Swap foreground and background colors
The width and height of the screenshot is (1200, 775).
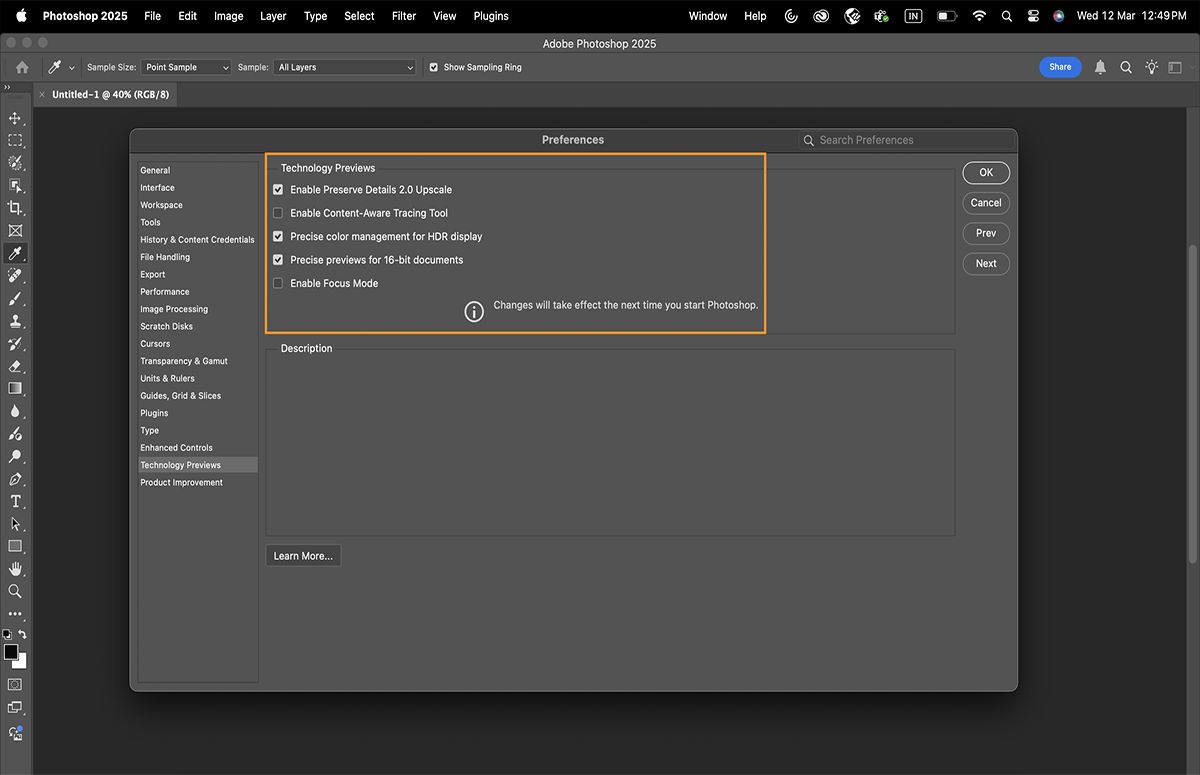tap(22, 634)
